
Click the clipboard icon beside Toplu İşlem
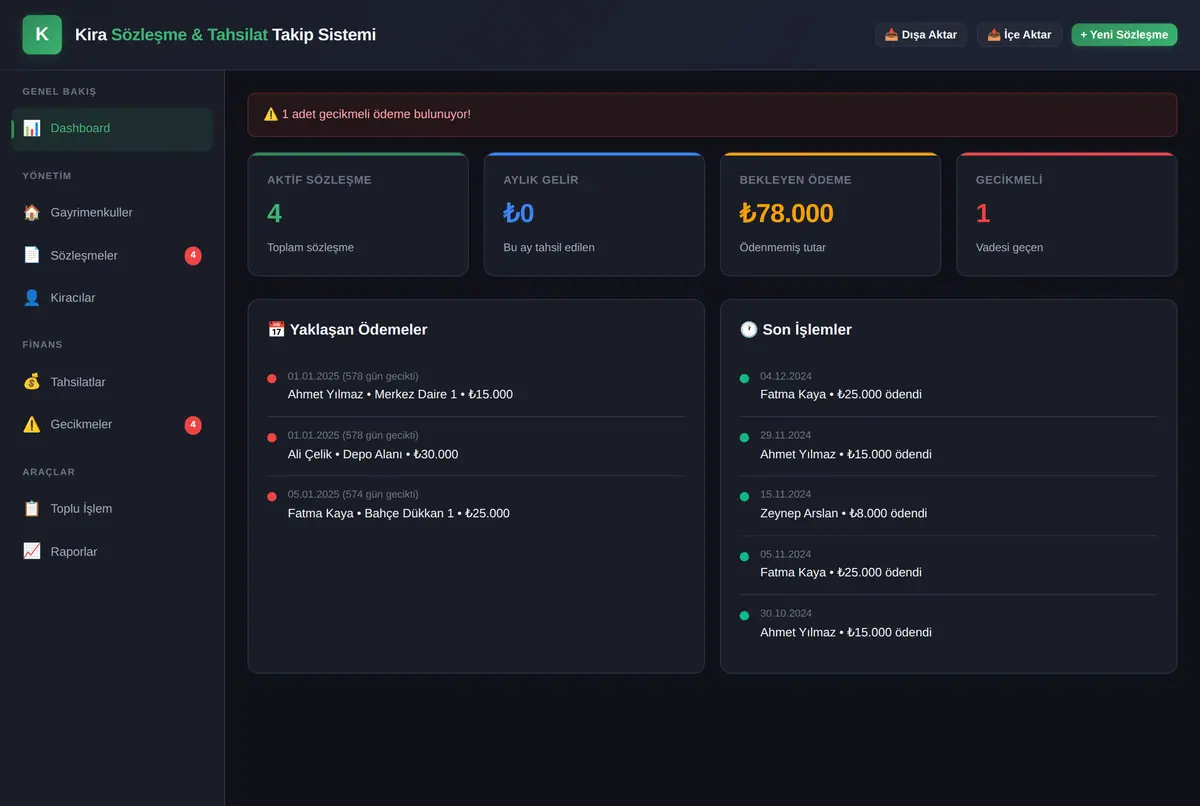(x=32, y=508)
